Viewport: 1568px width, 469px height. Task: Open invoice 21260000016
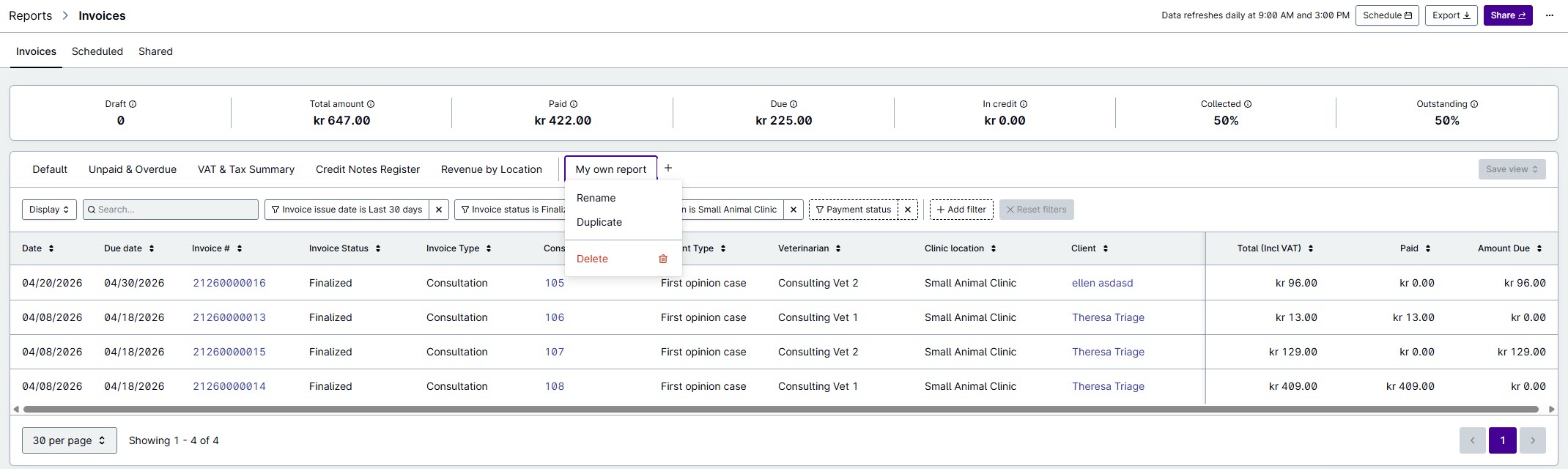(229, 283)
